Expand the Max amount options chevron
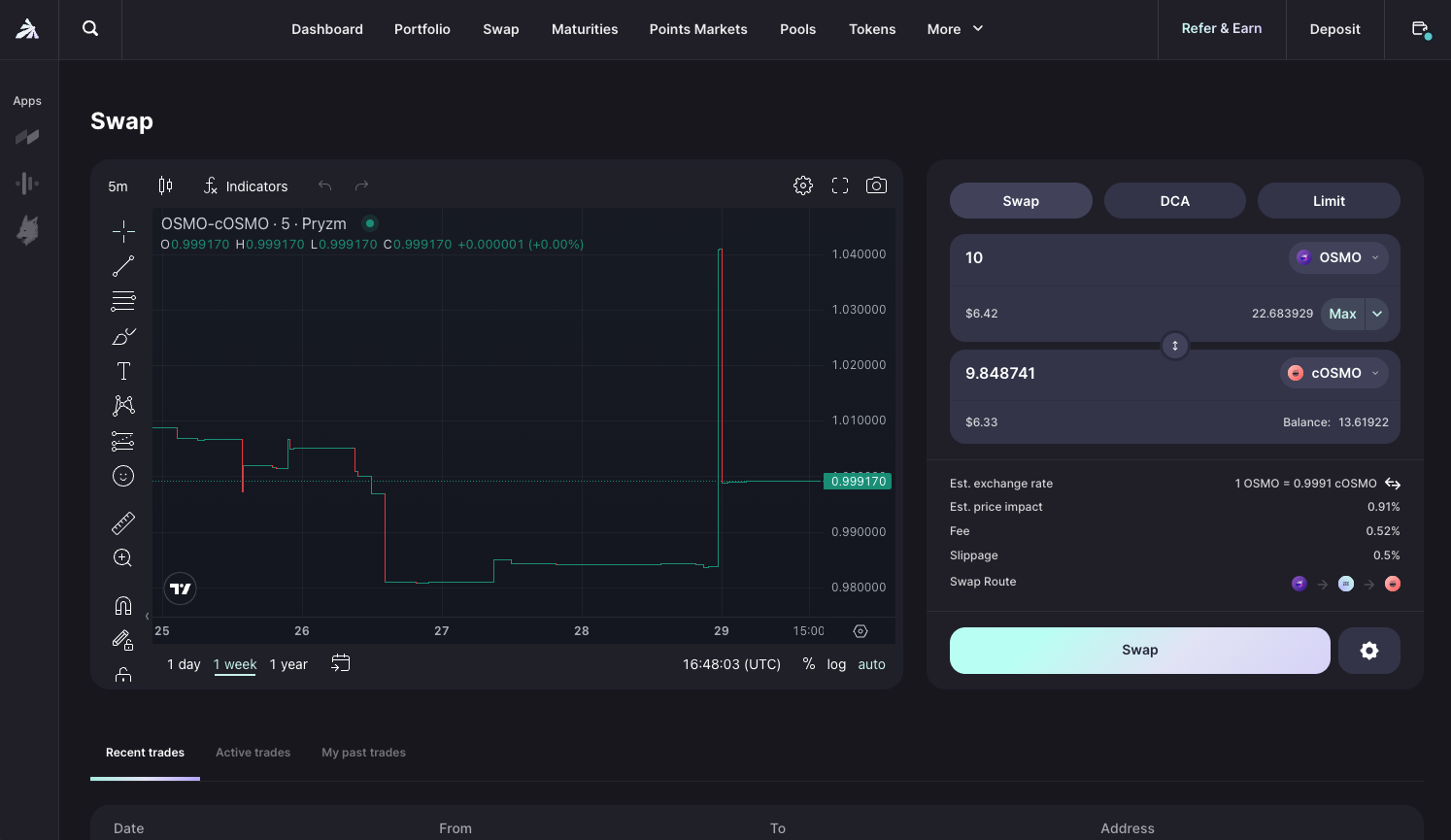 (1377, 314)
